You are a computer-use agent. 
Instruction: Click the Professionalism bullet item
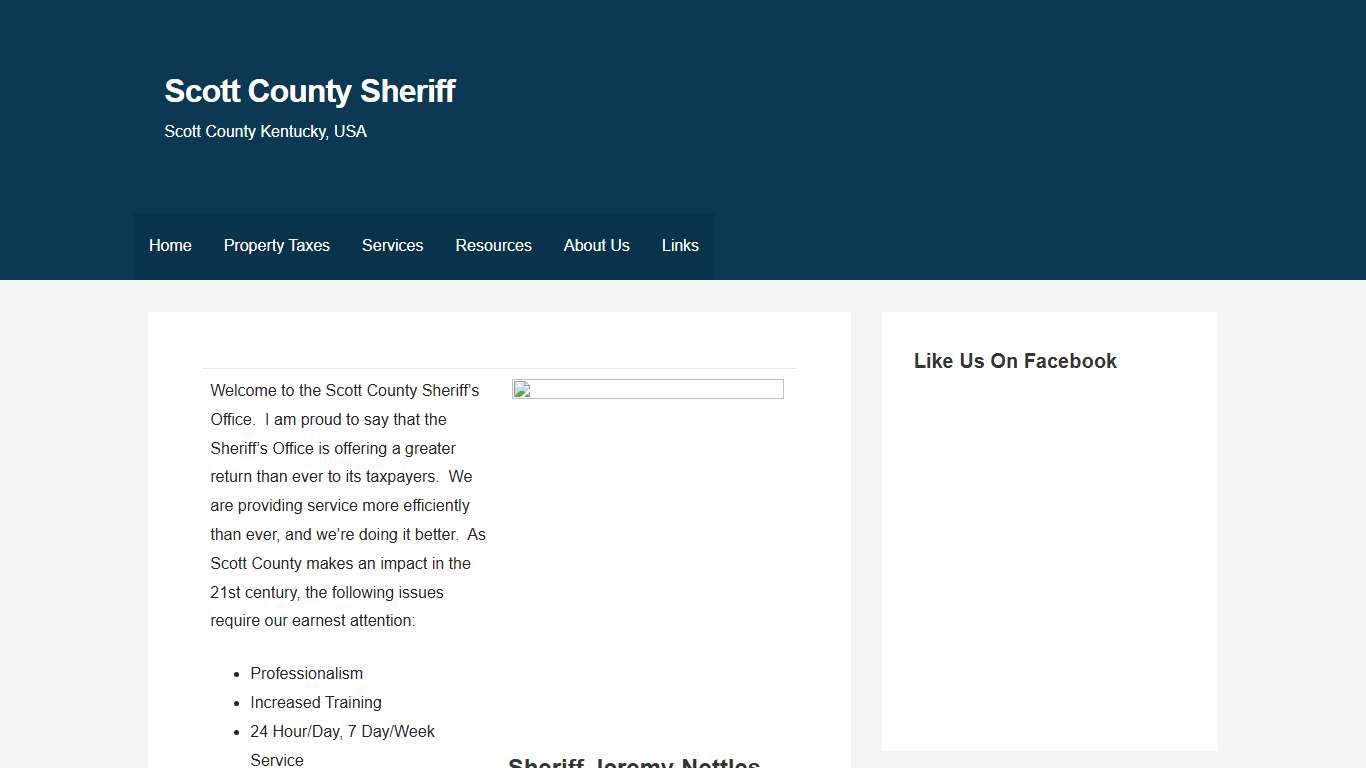pyautogui.click(x=306, y=673)
